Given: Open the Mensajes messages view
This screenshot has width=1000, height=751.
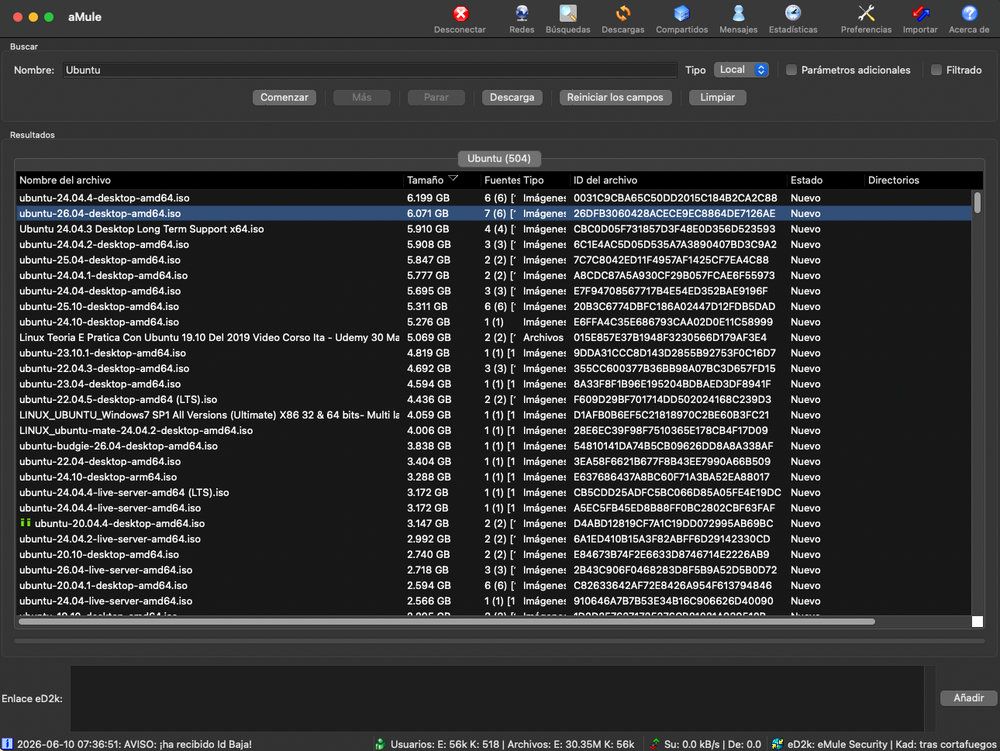Looking at the screenshot, I should (738, 19).
